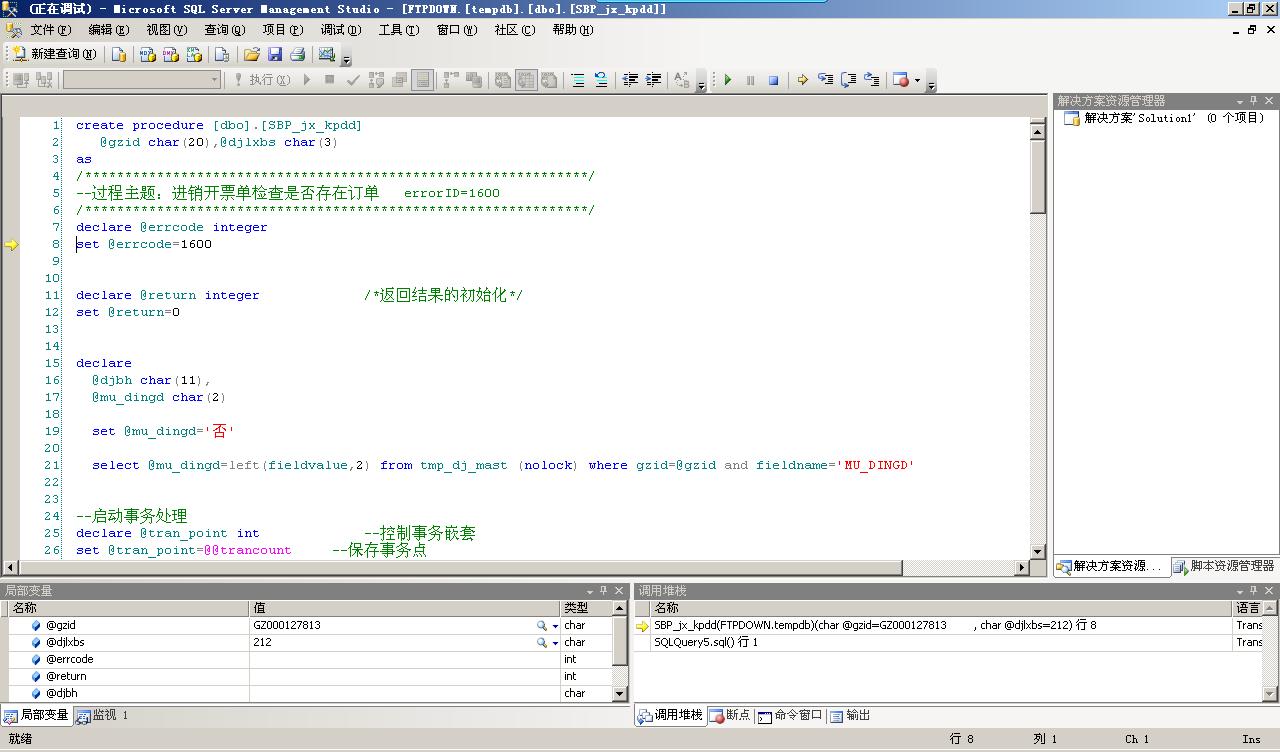Click the SQL Server Compact query icon
This screenshot has width=1280, height=752.
coord(222,54)
